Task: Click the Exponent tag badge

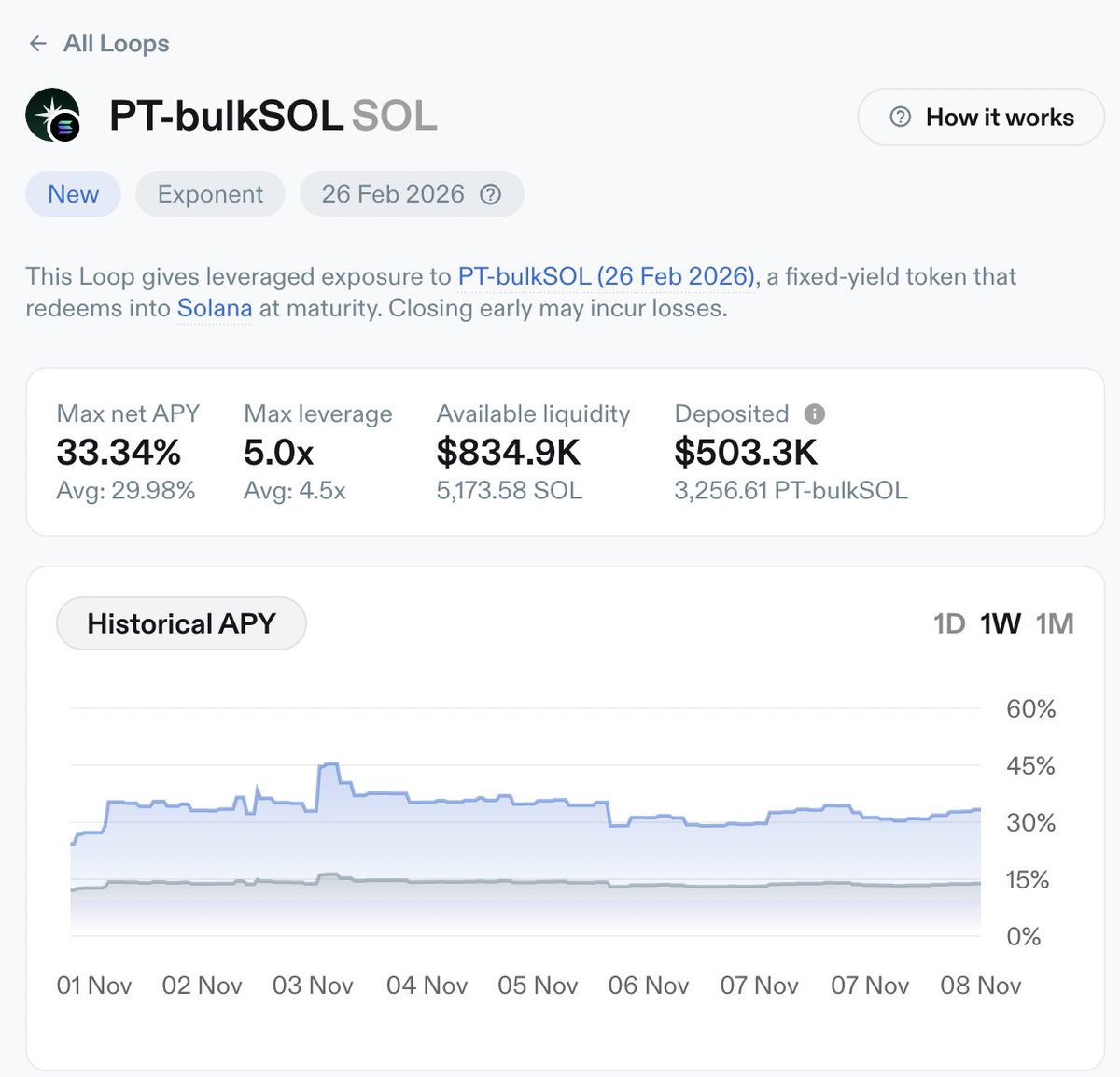Action: point(210,194)
